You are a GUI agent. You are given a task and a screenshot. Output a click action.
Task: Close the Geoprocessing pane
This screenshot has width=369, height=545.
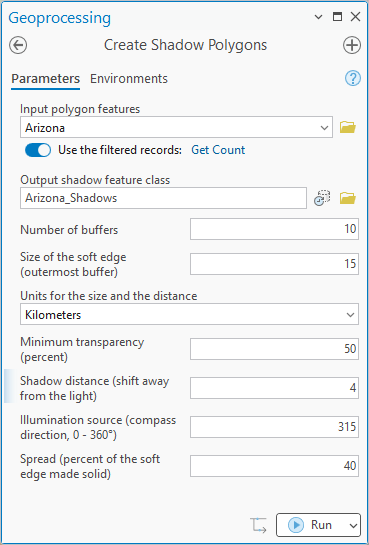pyautogui.click(x=355, y=17)
